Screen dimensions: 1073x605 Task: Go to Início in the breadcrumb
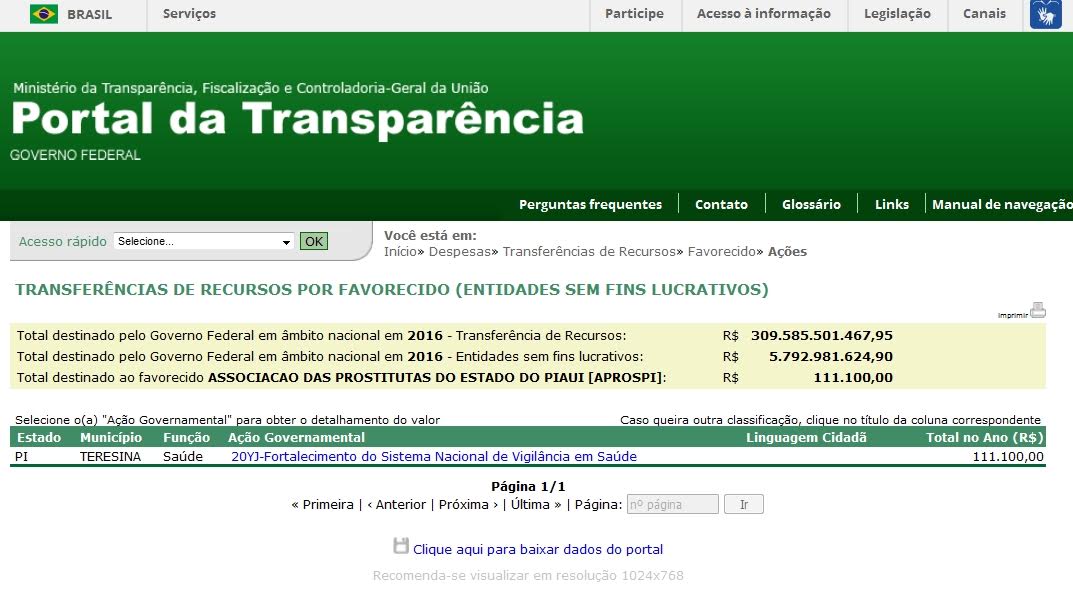400,251
